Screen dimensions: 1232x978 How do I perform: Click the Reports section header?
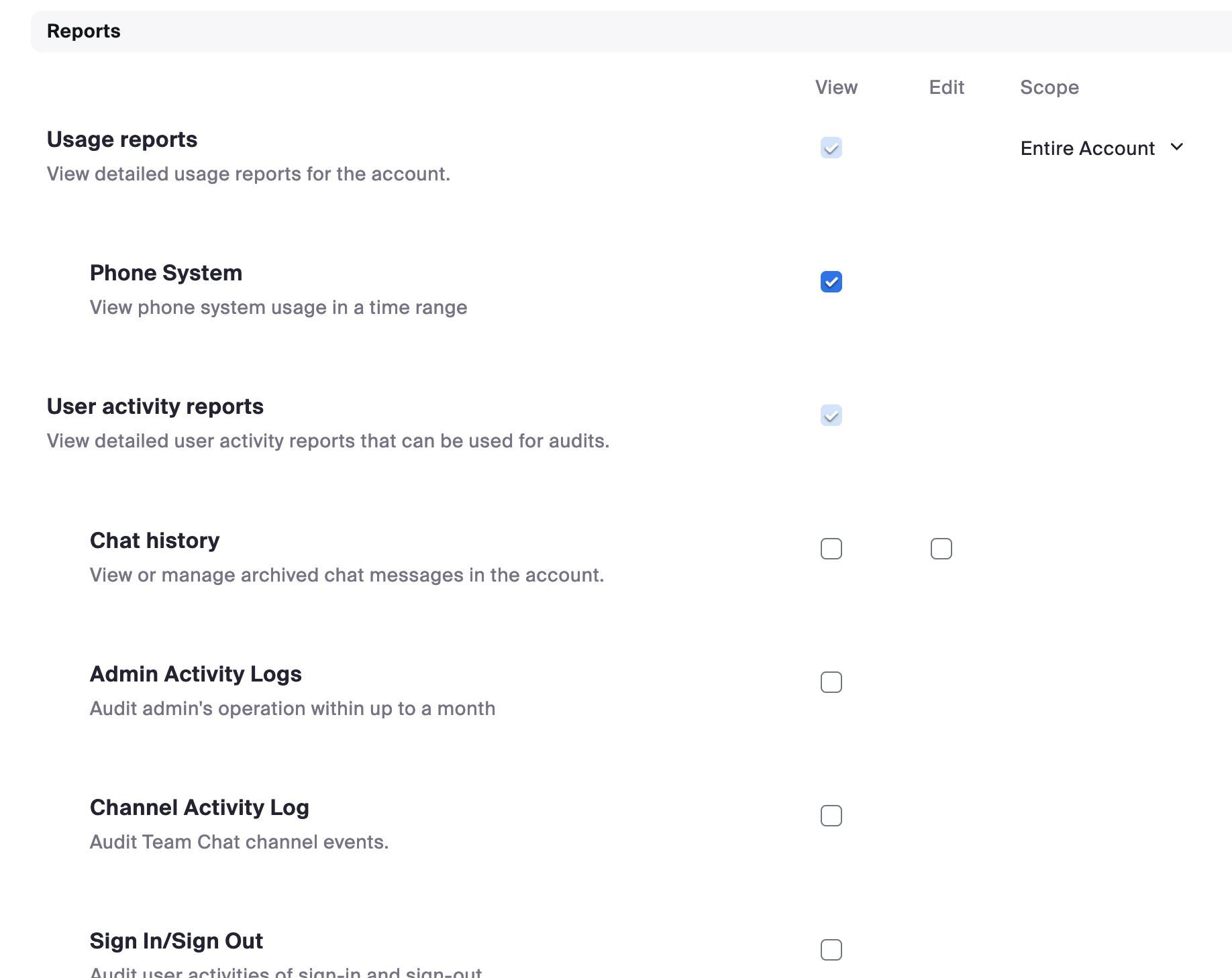[84, 31]
